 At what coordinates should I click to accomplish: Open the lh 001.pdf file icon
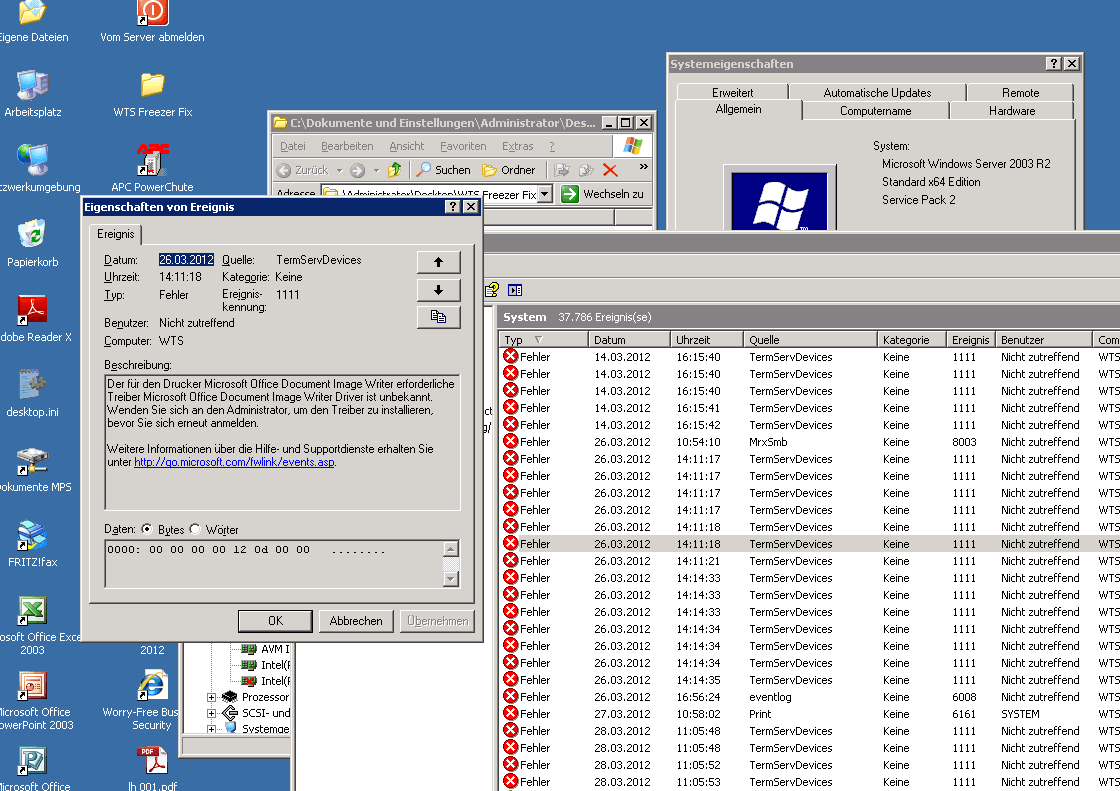point(152,768)
